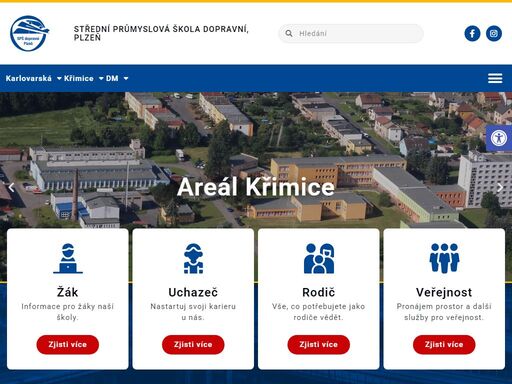512x384 pixels.
Task: Go to the next slide arrow
Action: 500,187
